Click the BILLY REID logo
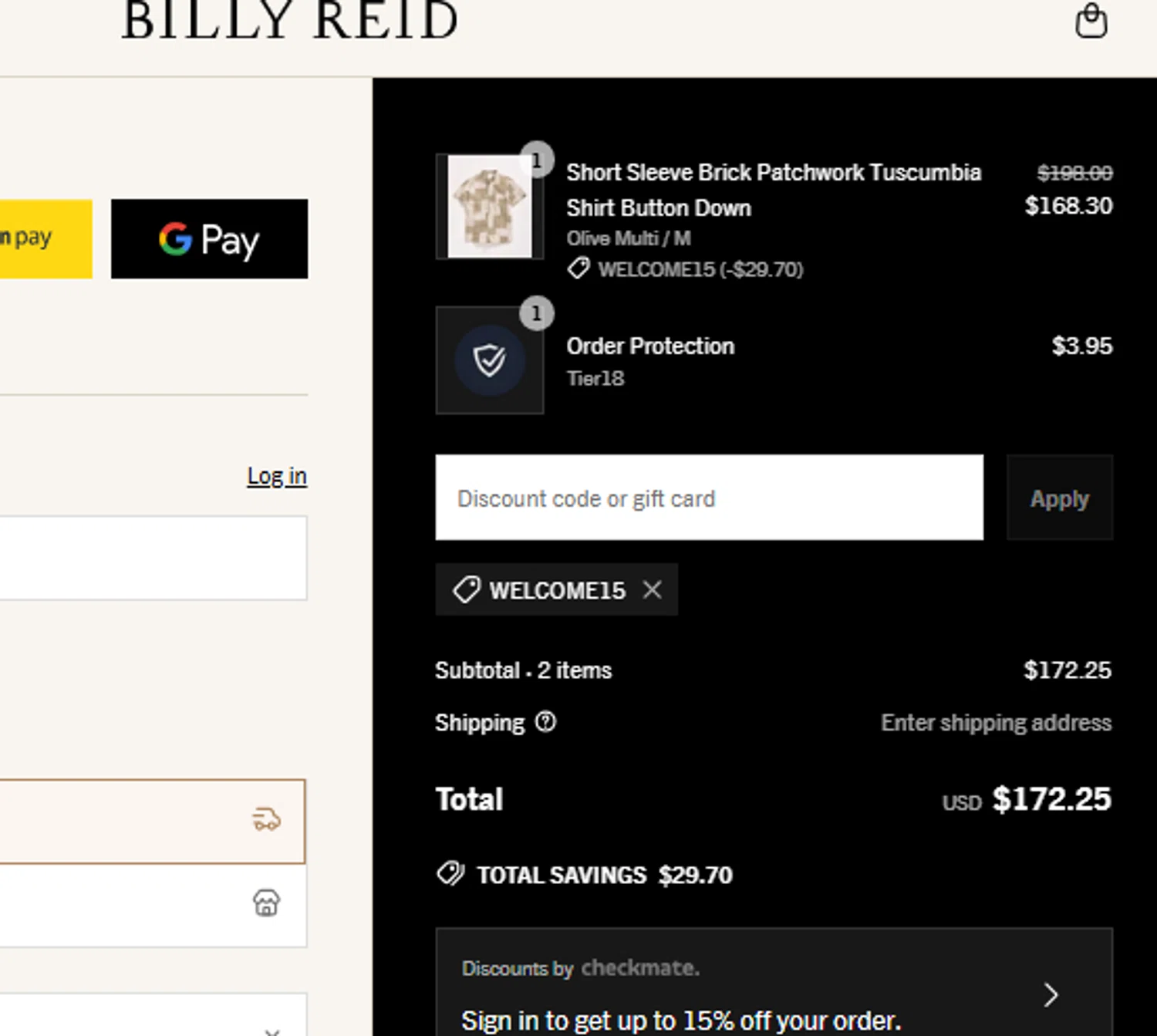Screen dimensions: 1157x1036 [290, 20]
